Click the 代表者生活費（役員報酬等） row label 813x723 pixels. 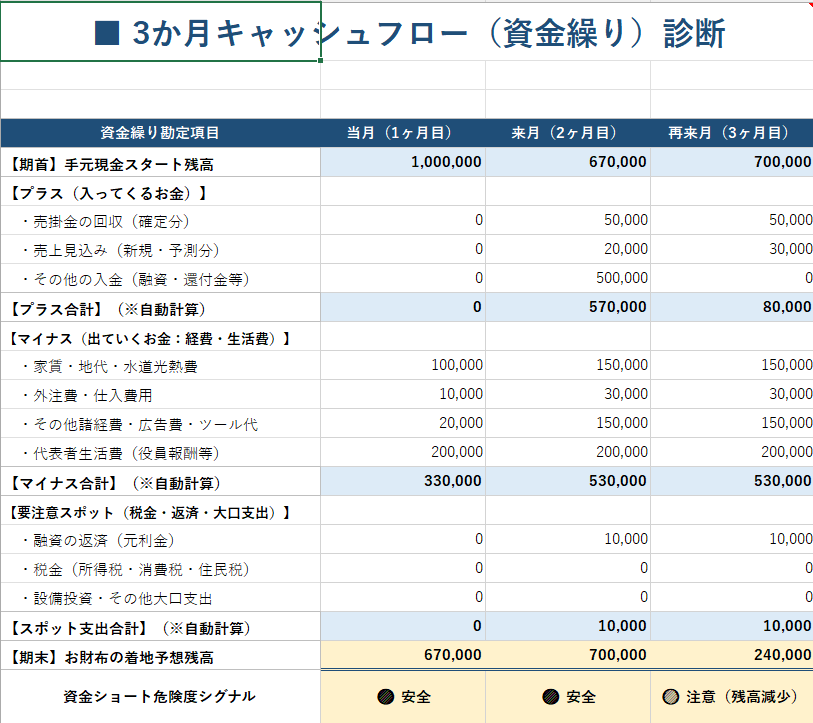(x=121, y=454)
